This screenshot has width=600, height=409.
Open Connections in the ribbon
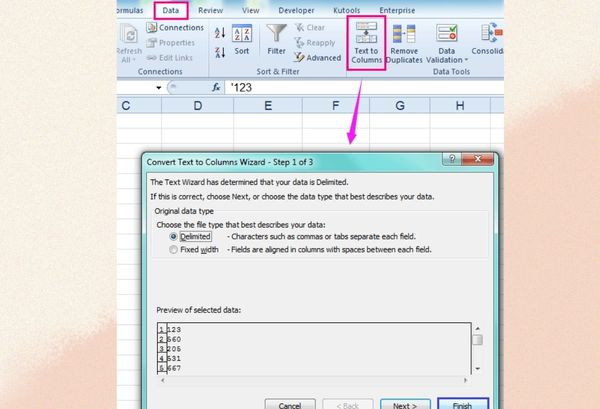(x=175, y=28)
